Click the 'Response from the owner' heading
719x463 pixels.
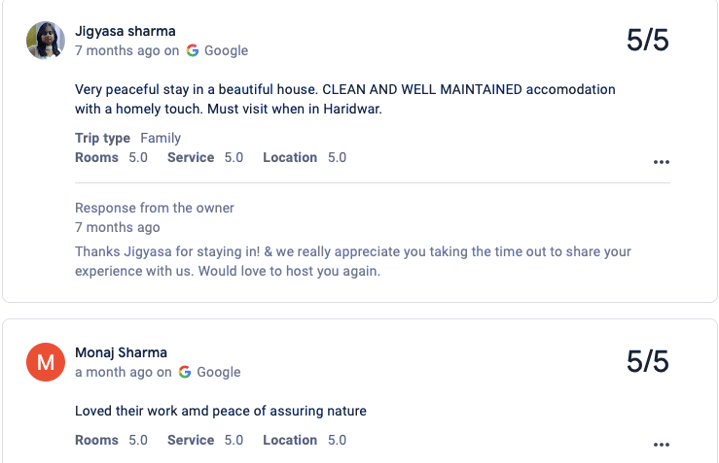pyautogui.click(x=155, y=208)
